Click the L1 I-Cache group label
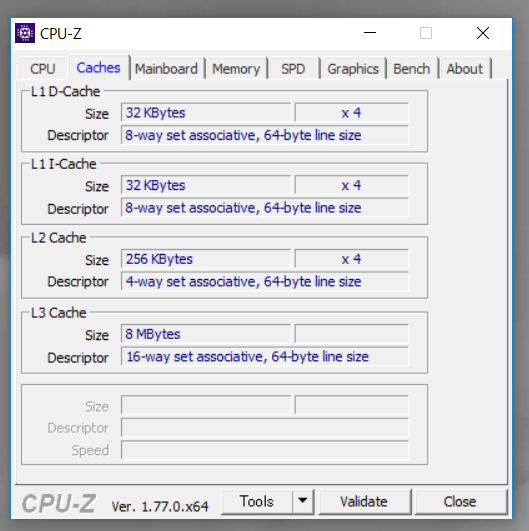 [x=64, y=164]
